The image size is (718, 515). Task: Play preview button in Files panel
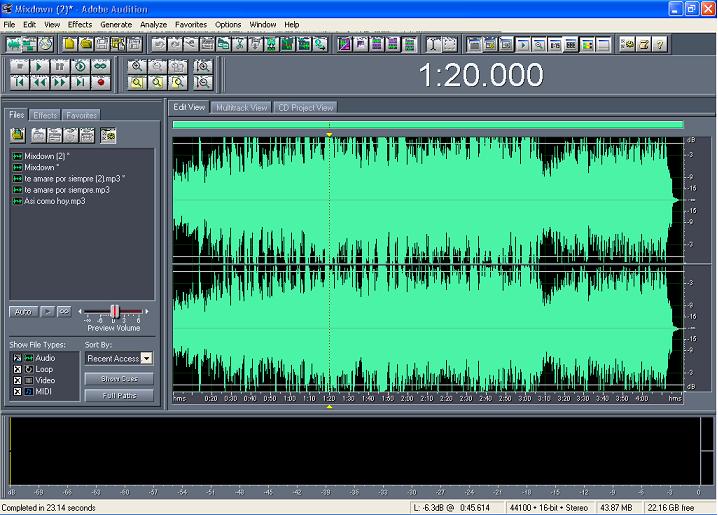coord(47,312)
